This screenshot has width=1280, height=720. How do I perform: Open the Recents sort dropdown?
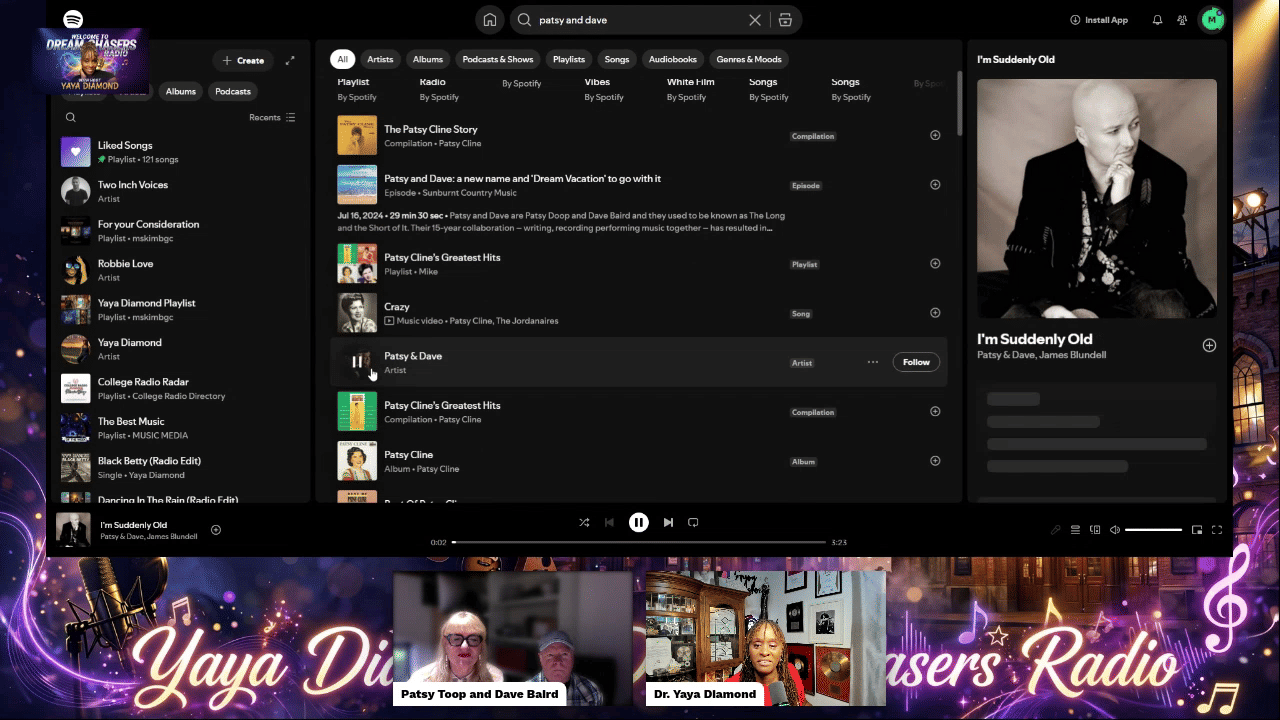tap(272, 117)
